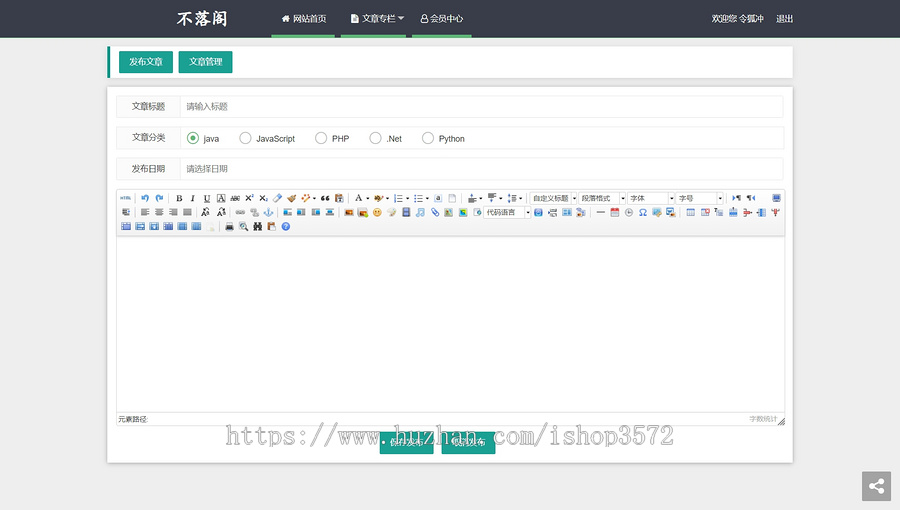Image resolution: width=900 pixels, height=510 pixels.
Task: Print the editor content
Action: 229,227
